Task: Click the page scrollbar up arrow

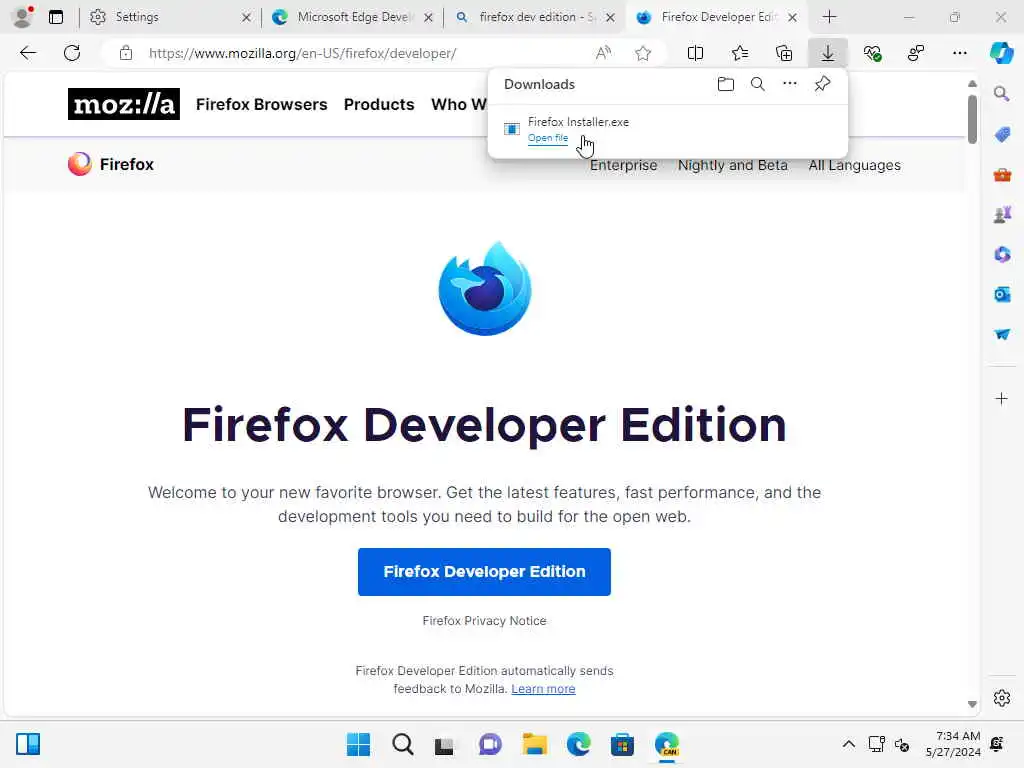Action: pyautogui.click(x=972, y=84)
